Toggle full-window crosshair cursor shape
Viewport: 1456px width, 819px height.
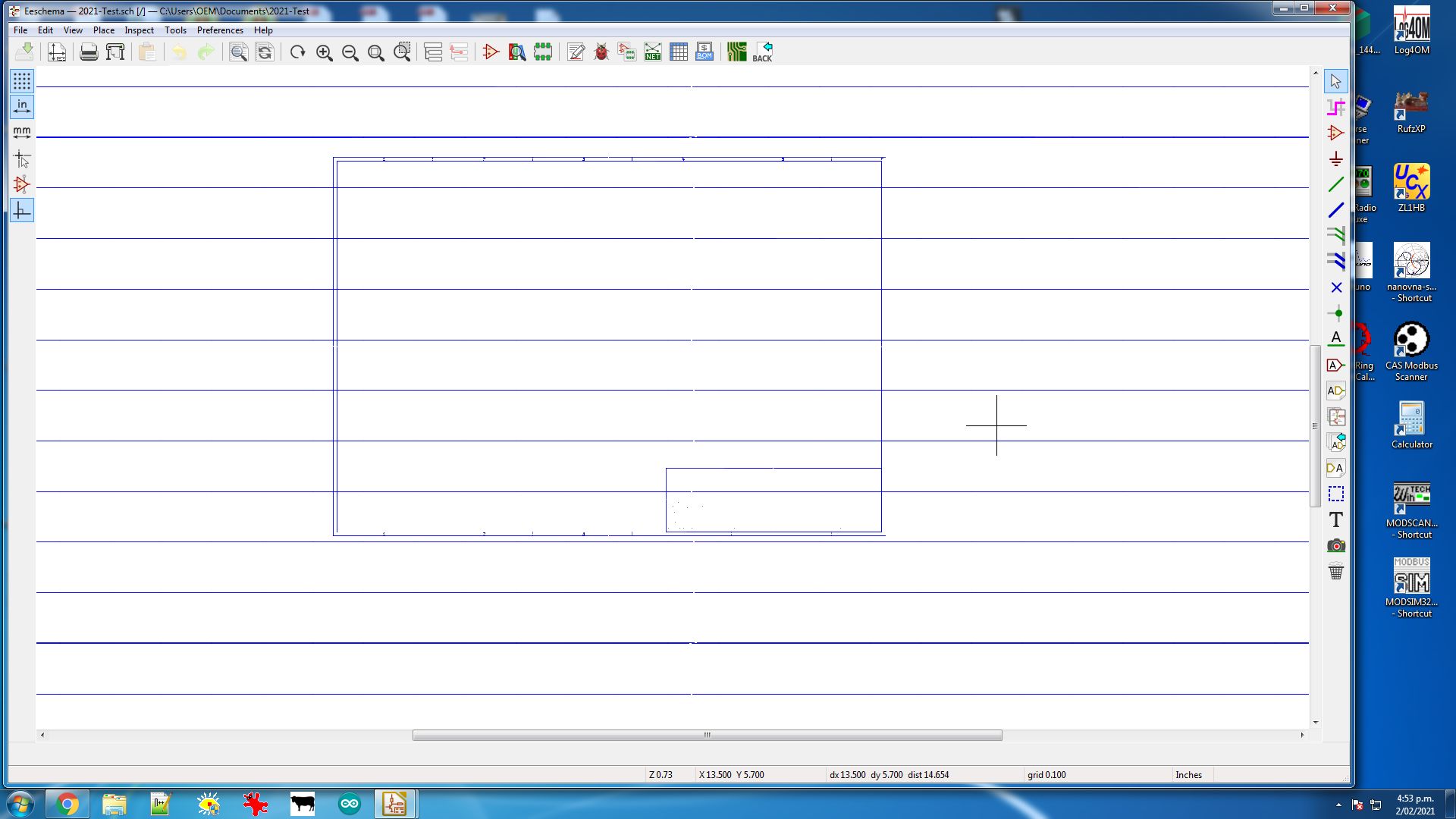click(x=22, y=158)
